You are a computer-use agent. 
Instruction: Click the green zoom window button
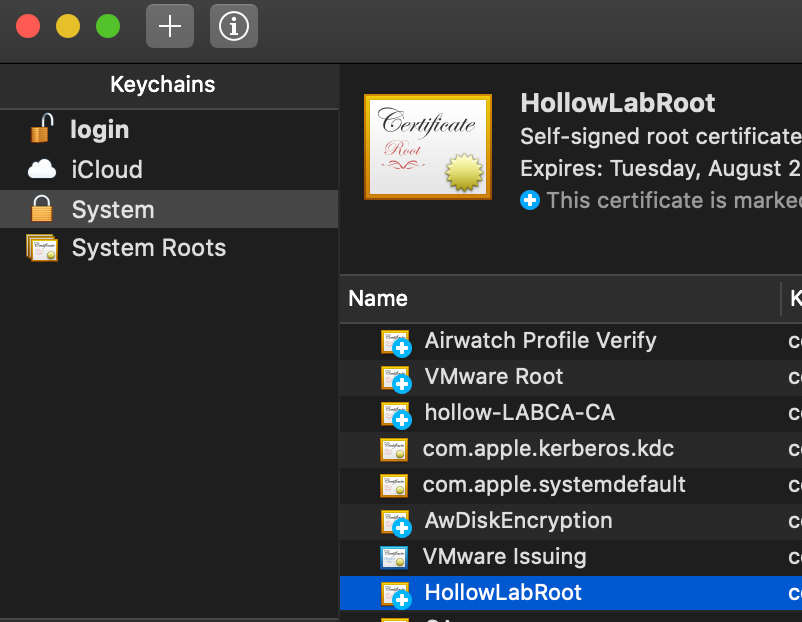click(108, 26)
